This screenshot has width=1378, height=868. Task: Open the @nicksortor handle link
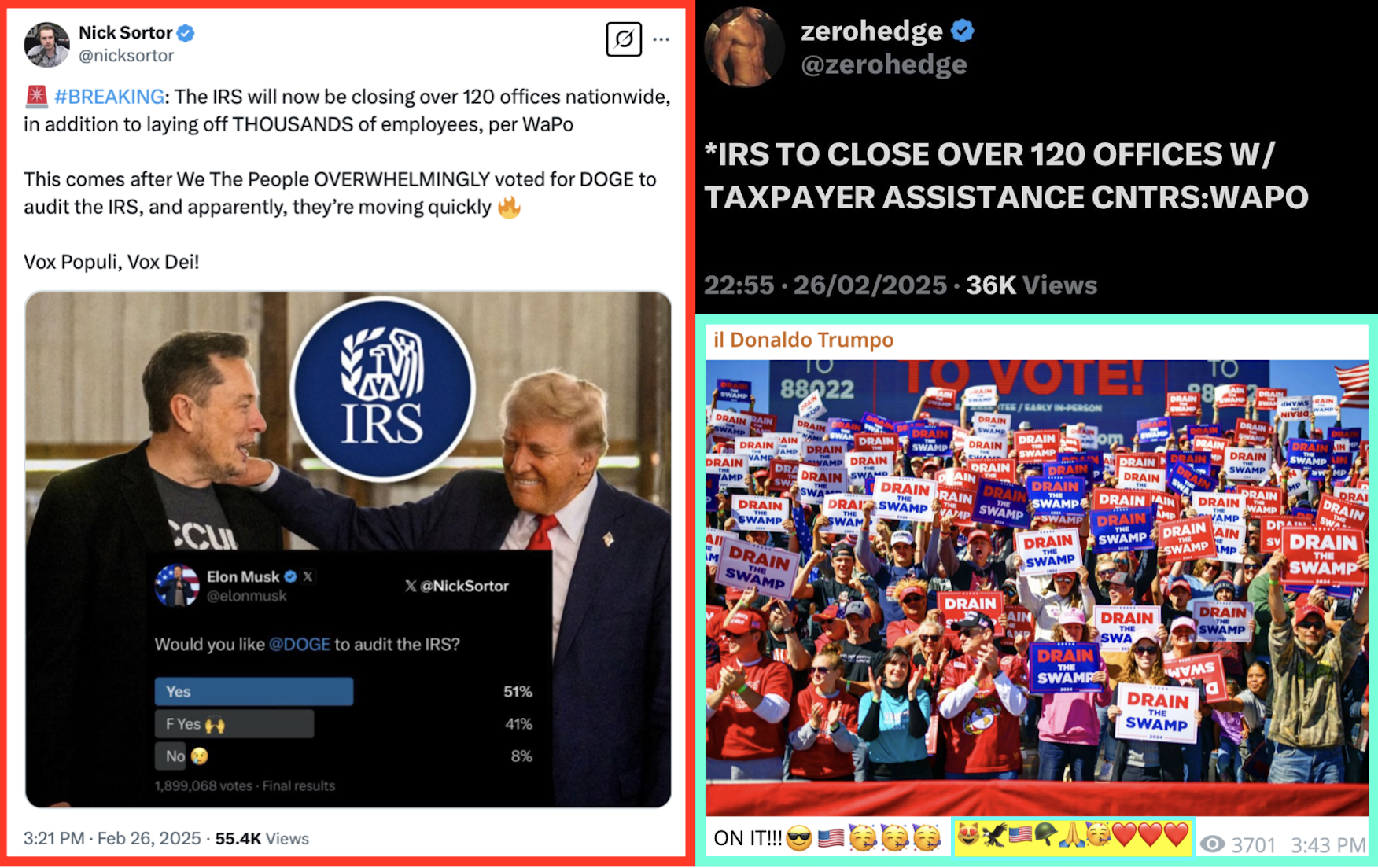pyautogui.click(x=126, y=56)
